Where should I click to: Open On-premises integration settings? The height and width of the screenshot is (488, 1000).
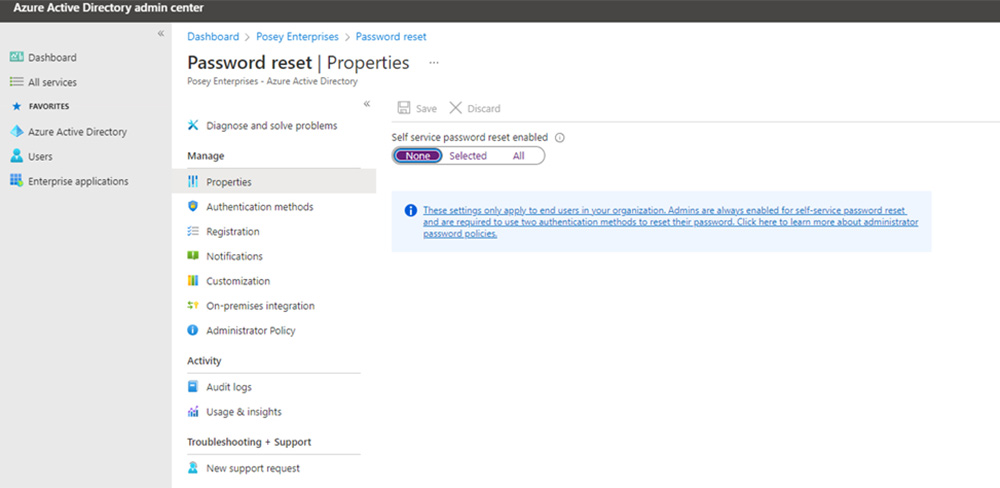click(260, 306)
